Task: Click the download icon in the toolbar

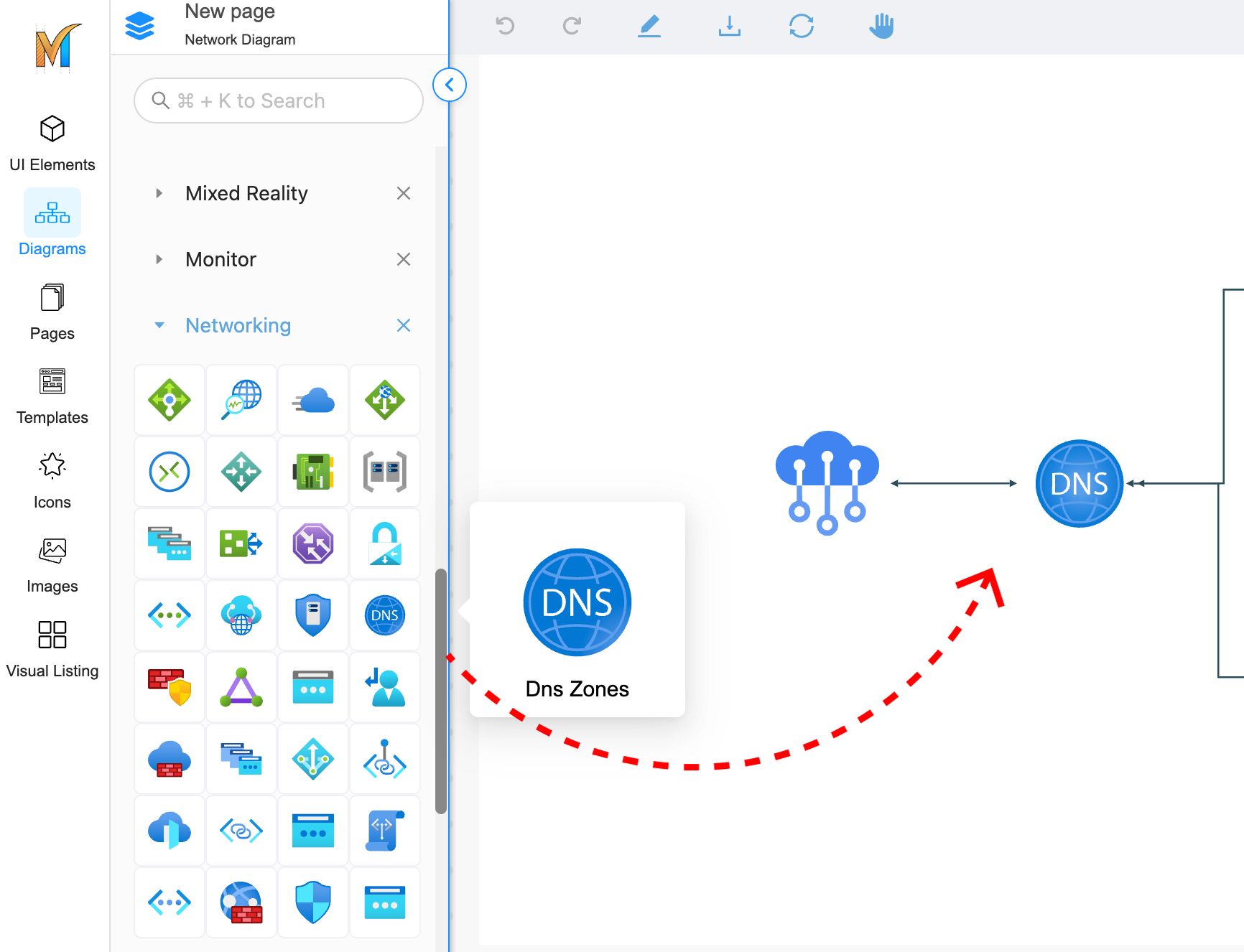Action: coord(729,27)
